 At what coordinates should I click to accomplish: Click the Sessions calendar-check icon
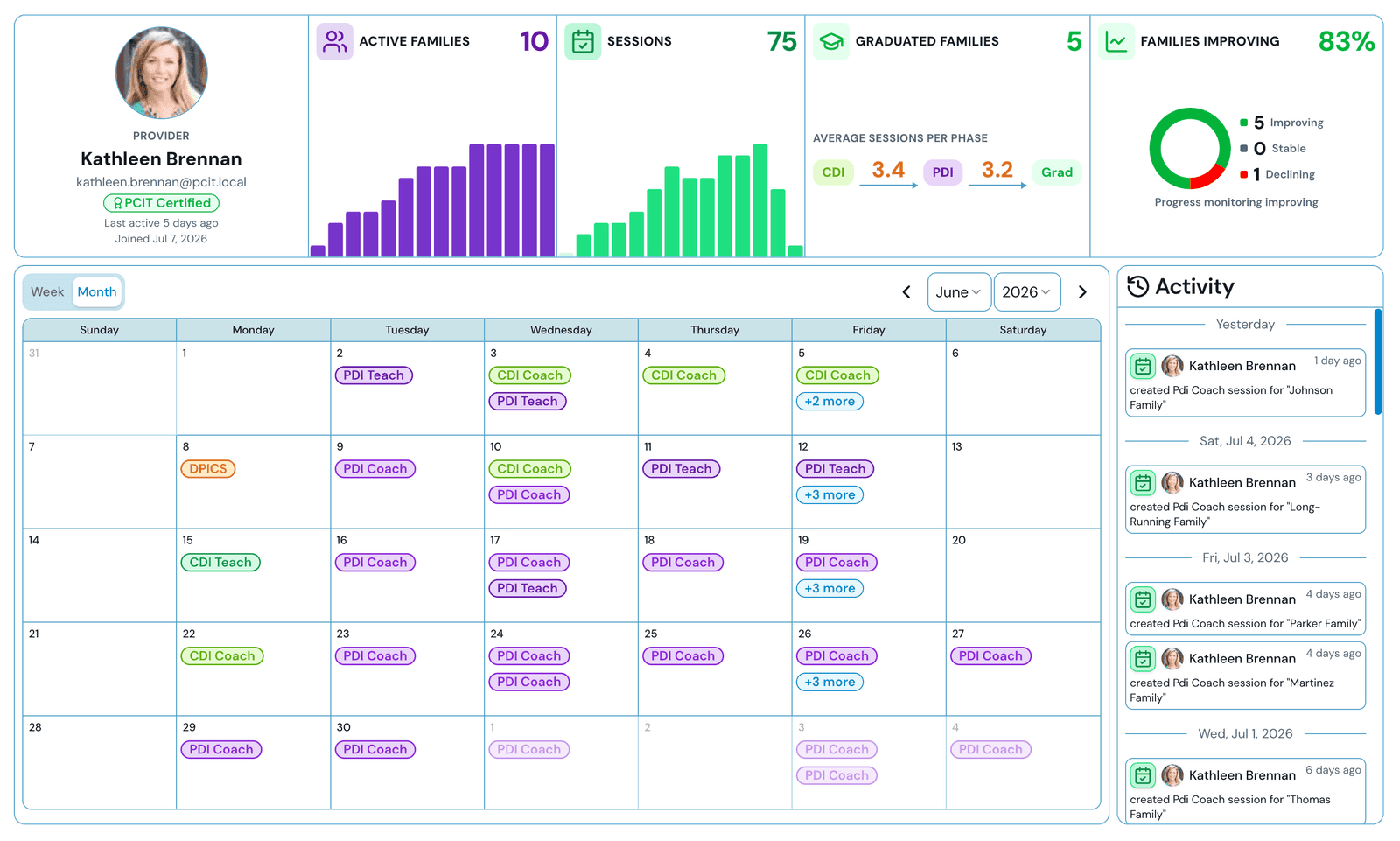(x=583, y=41)
